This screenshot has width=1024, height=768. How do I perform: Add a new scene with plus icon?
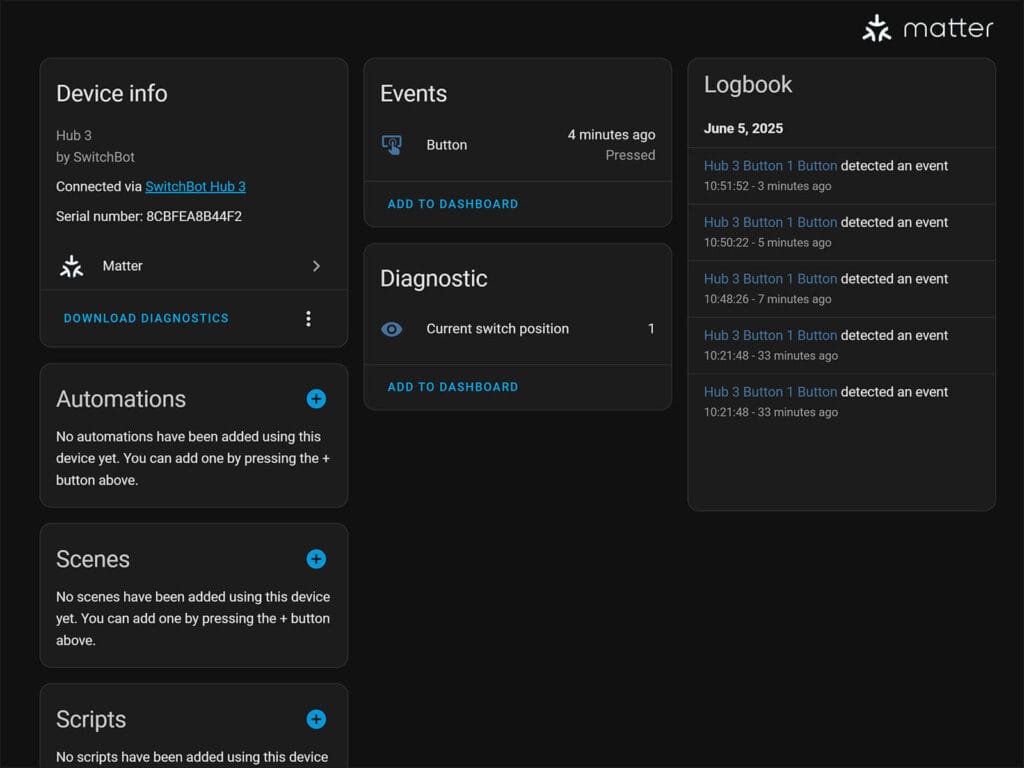(316, 559)
